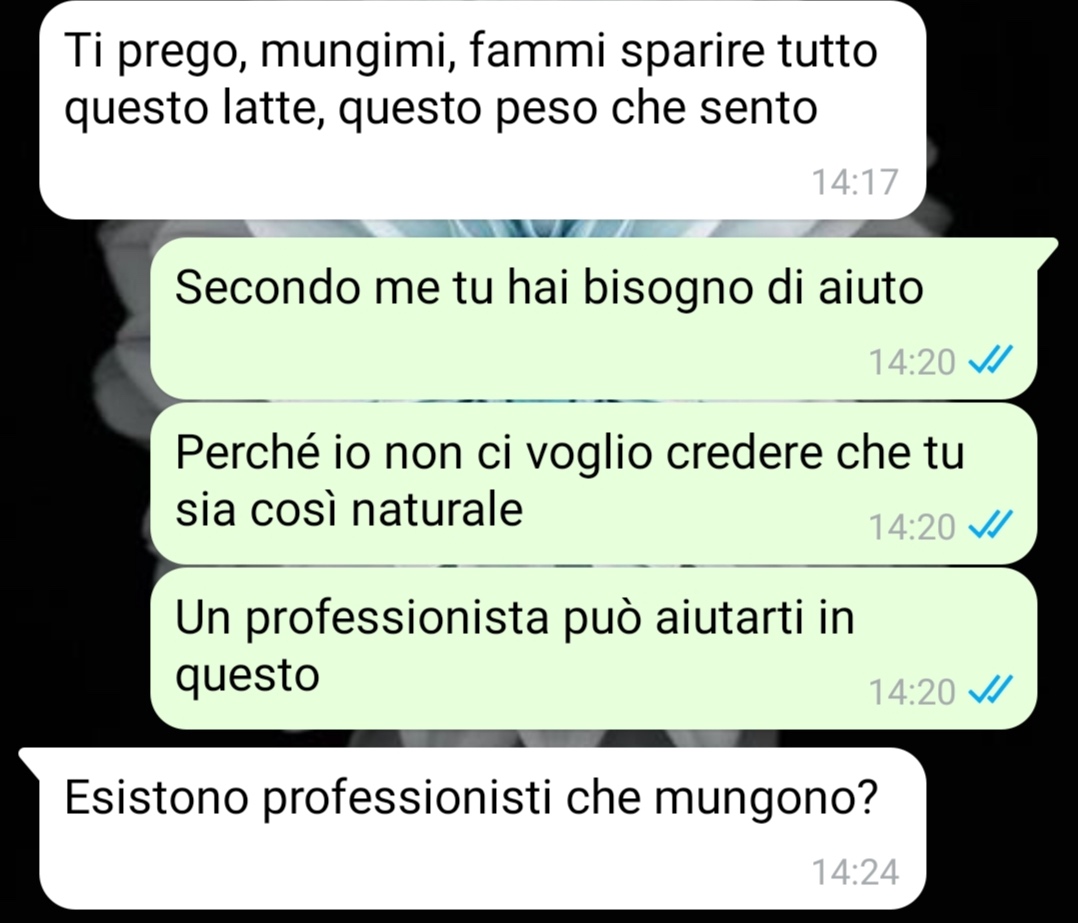
Task: Click the word 'naturale' in the green bubble
Action: 437,510
